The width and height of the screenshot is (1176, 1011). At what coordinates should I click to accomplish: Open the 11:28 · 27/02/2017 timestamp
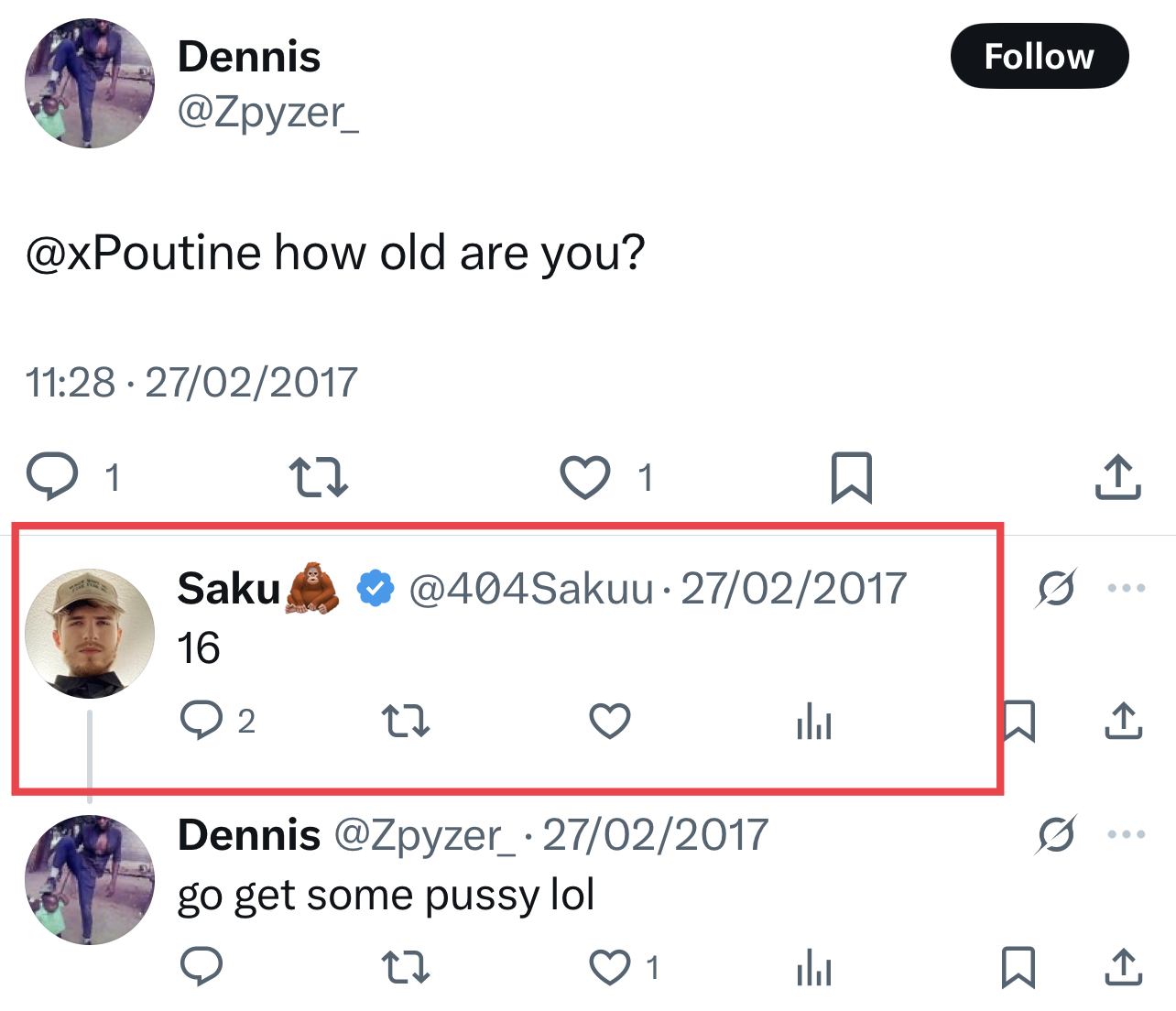pyautogui.click(x=191, y=383)
